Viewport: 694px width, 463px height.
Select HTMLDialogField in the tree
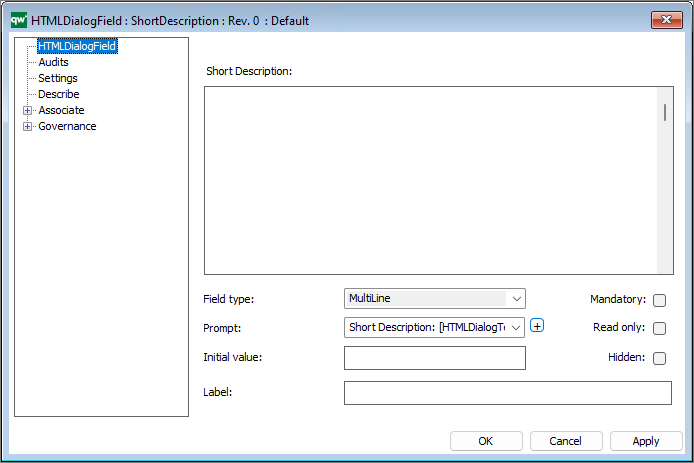77,46
